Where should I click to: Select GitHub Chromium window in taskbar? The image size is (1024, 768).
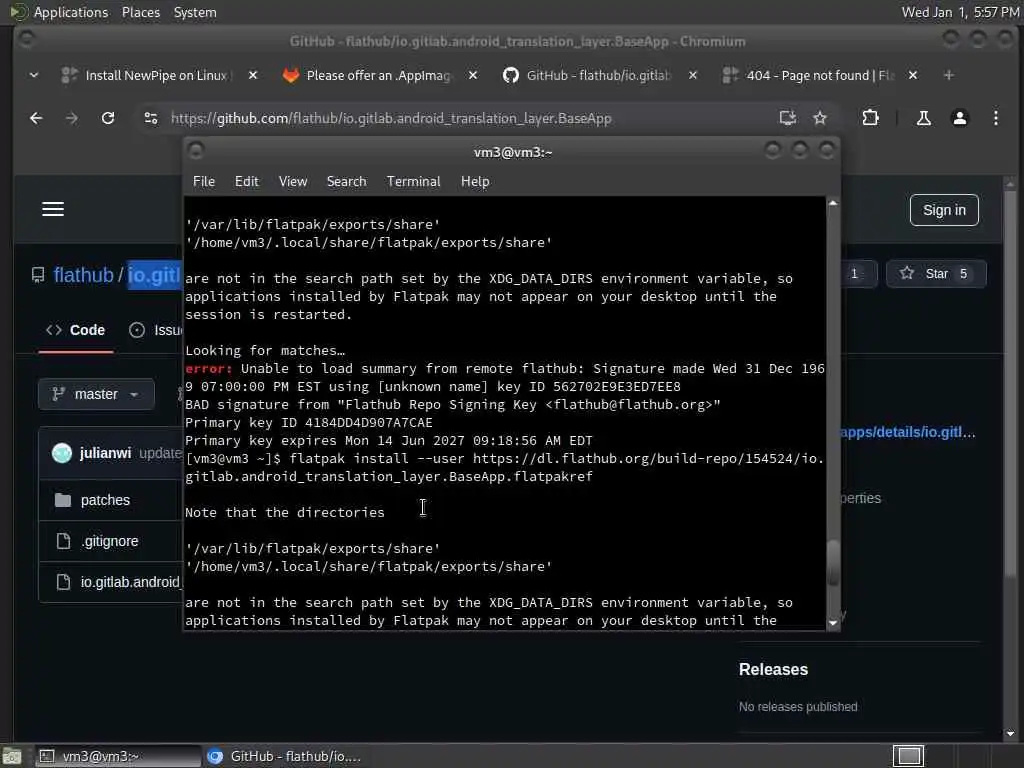tap(285, 756)
